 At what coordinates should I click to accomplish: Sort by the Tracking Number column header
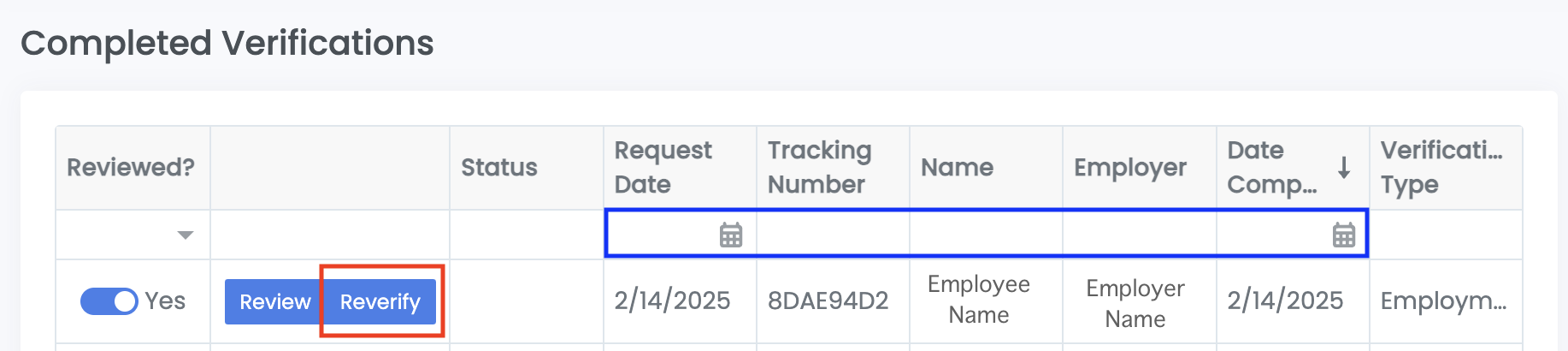[x=819, y=167]
